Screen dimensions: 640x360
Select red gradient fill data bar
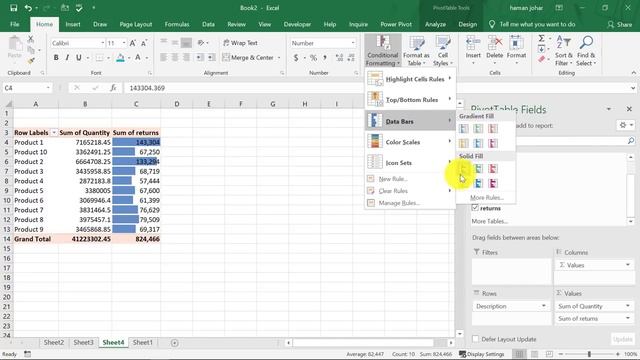point(493,129)
